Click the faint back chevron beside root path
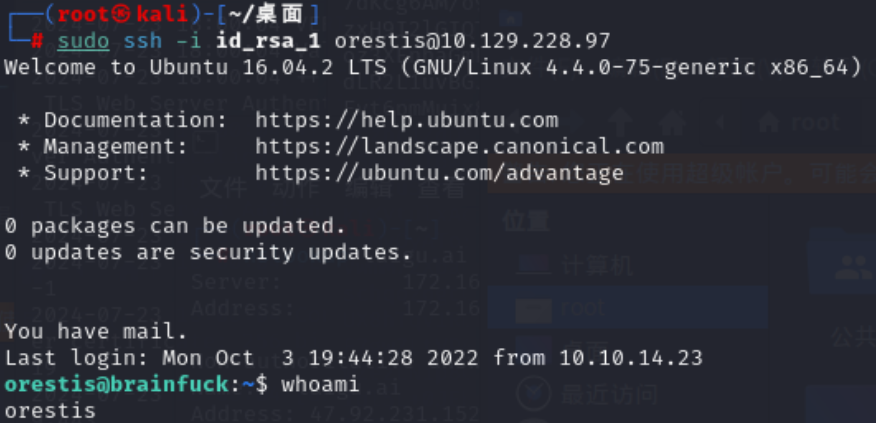876x423 pixels. [720, 122]
